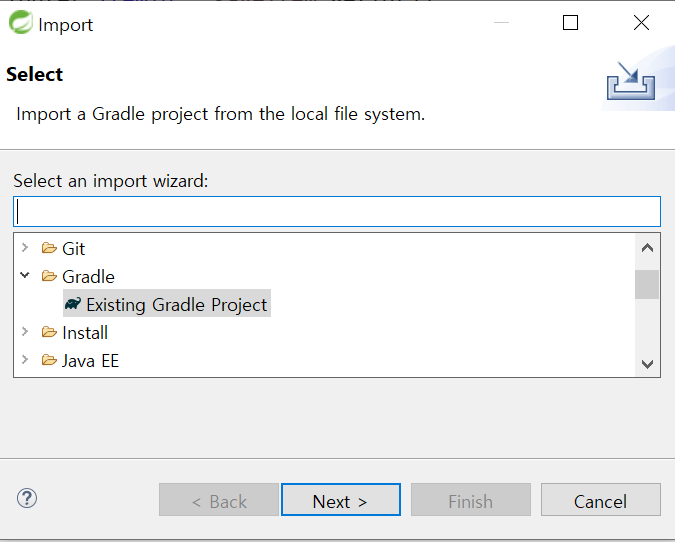Expand the Java EE category
Image resolution: width=675 pixels, height=542 pixels.
[25, 361]
